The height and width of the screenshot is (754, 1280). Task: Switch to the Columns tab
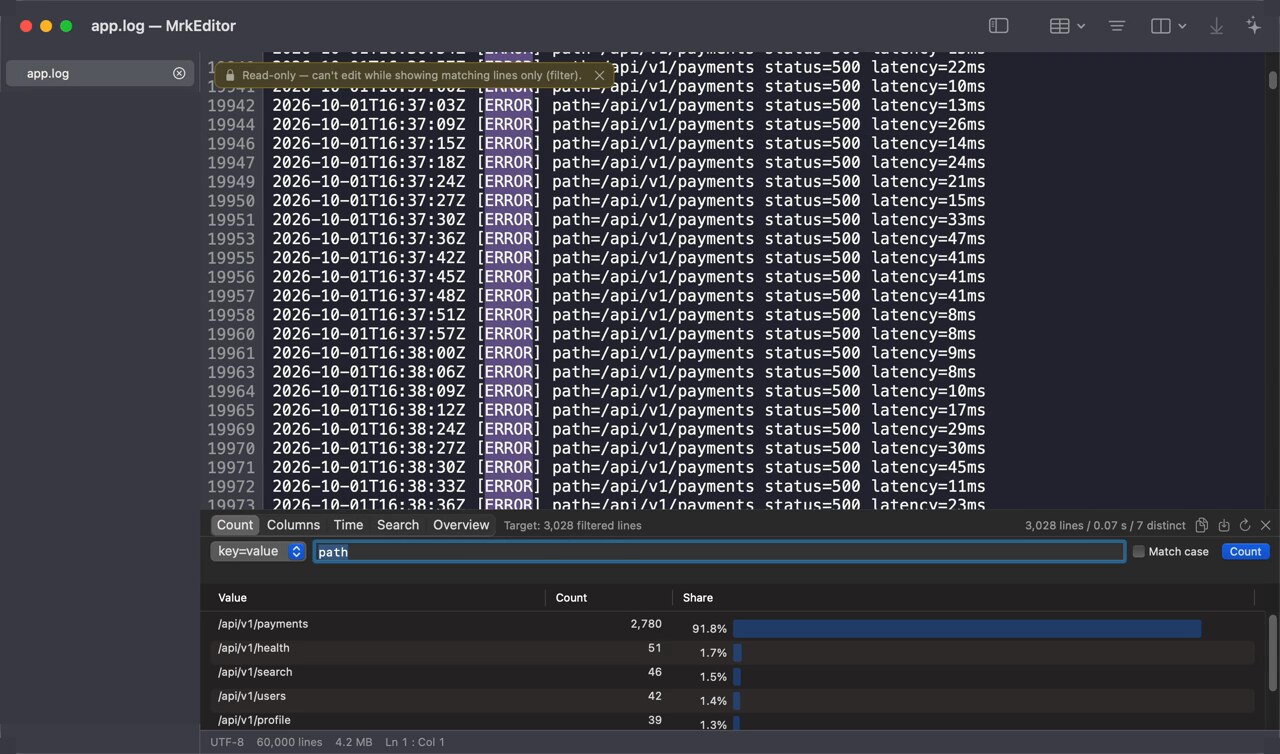(293, 525)
